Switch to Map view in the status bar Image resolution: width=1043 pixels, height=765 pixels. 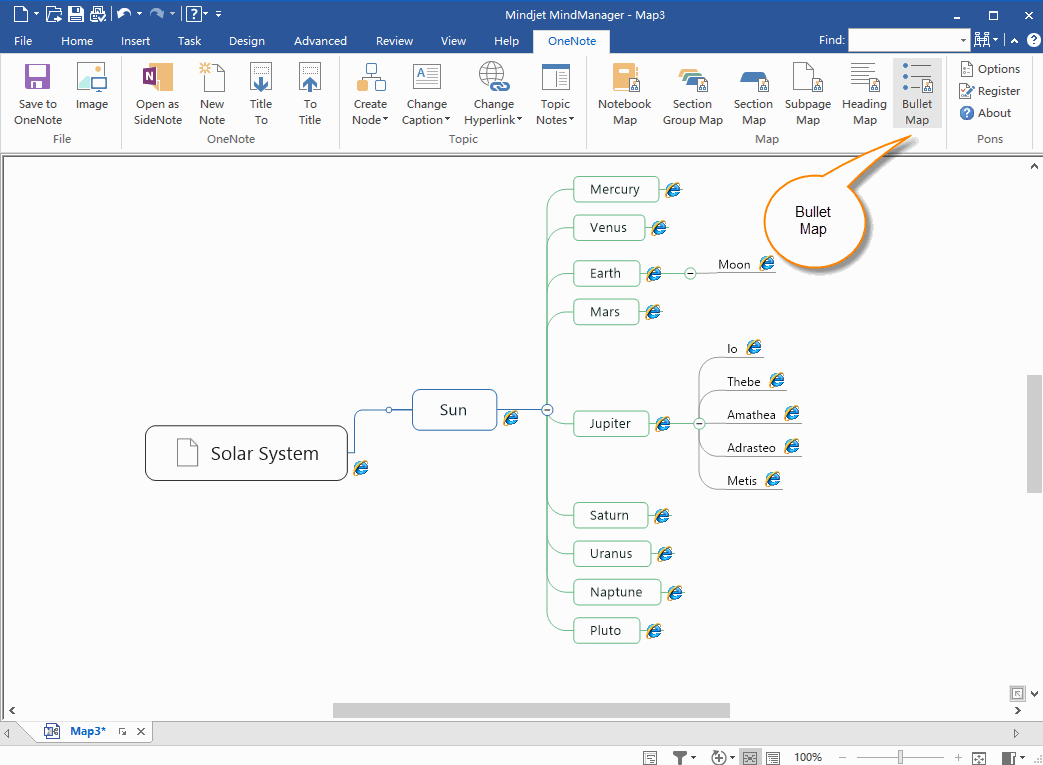pyautogui.click(x=750, y=758)
